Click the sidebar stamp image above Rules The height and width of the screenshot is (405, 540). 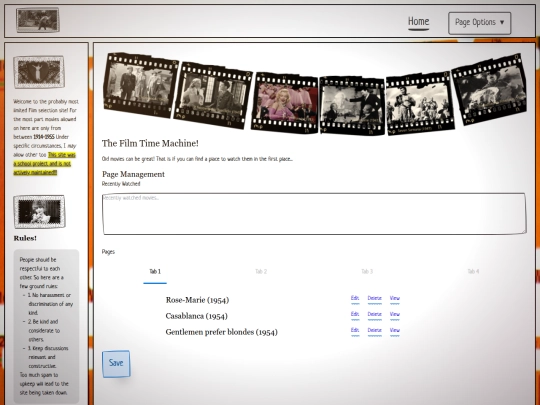39,211
